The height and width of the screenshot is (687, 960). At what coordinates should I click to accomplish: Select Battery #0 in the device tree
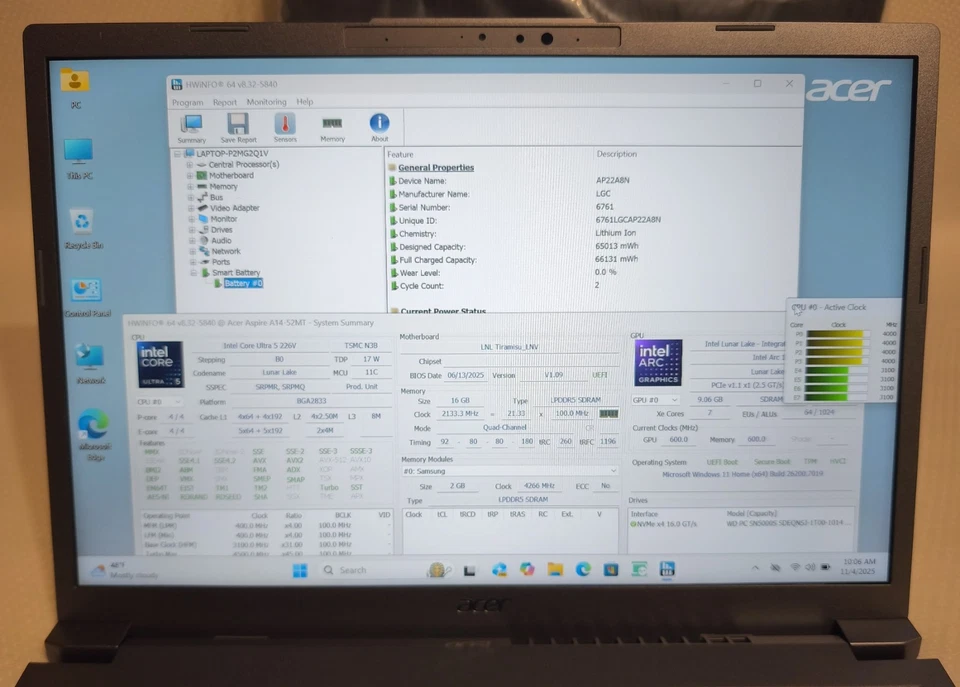245,283
